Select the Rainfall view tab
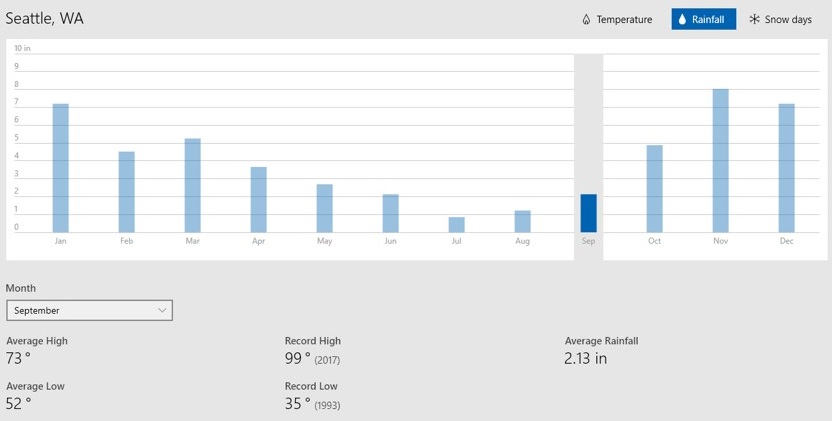The image size is (832, 421). (x=703, y=20)
